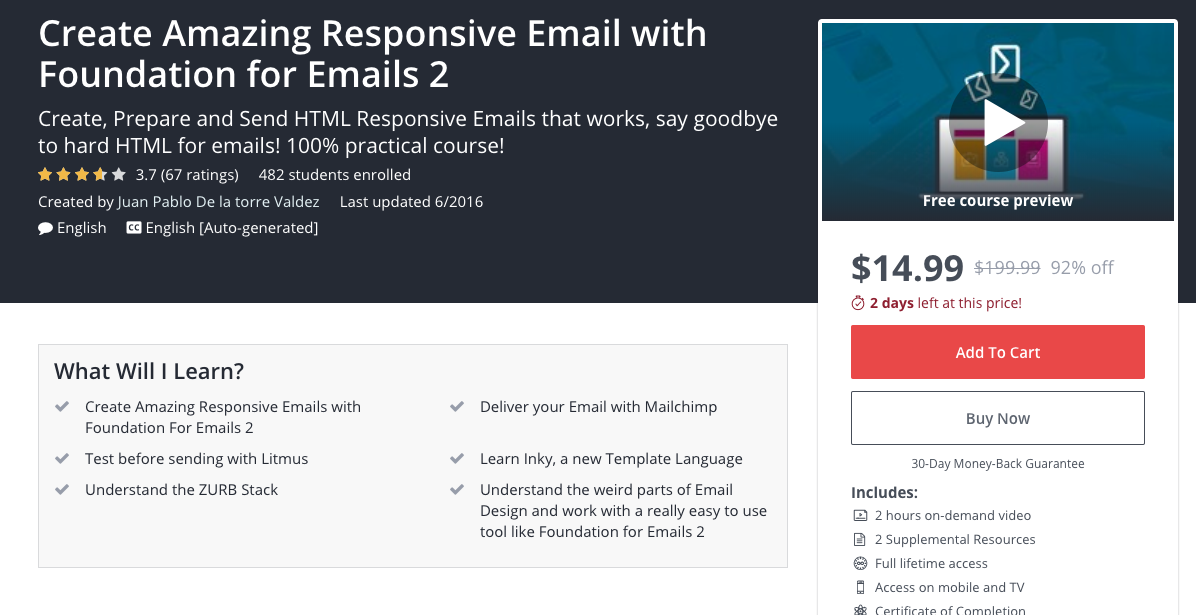
Task: Click the Certificate of Completion icon
Action: tap(860, 610)
